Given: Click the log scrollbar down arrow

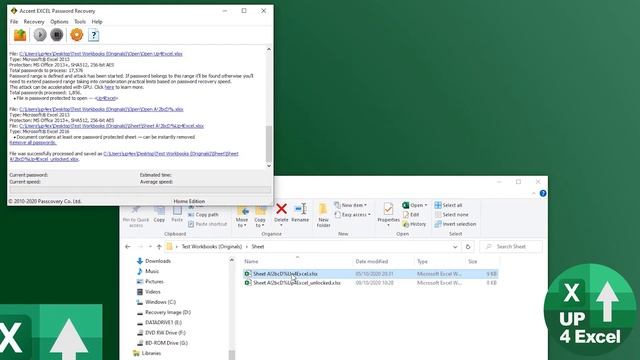Looking at the screenshot, I should coord(269,166).
